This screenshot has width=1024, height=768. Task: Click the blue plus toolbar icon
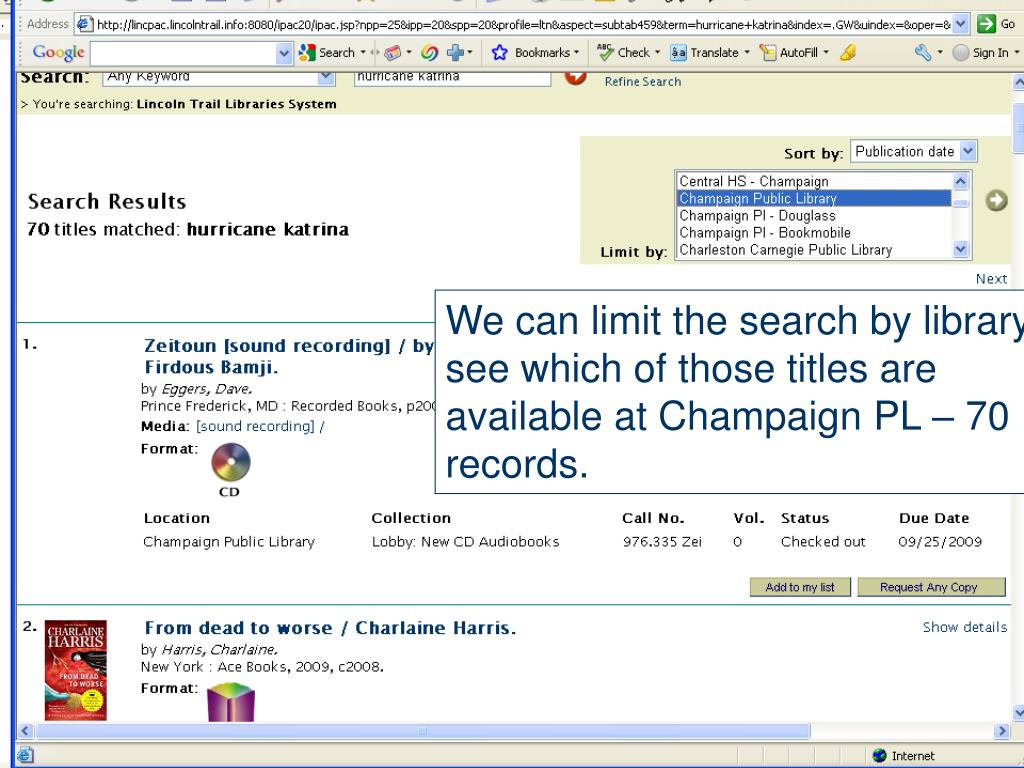tap(455, 52)
